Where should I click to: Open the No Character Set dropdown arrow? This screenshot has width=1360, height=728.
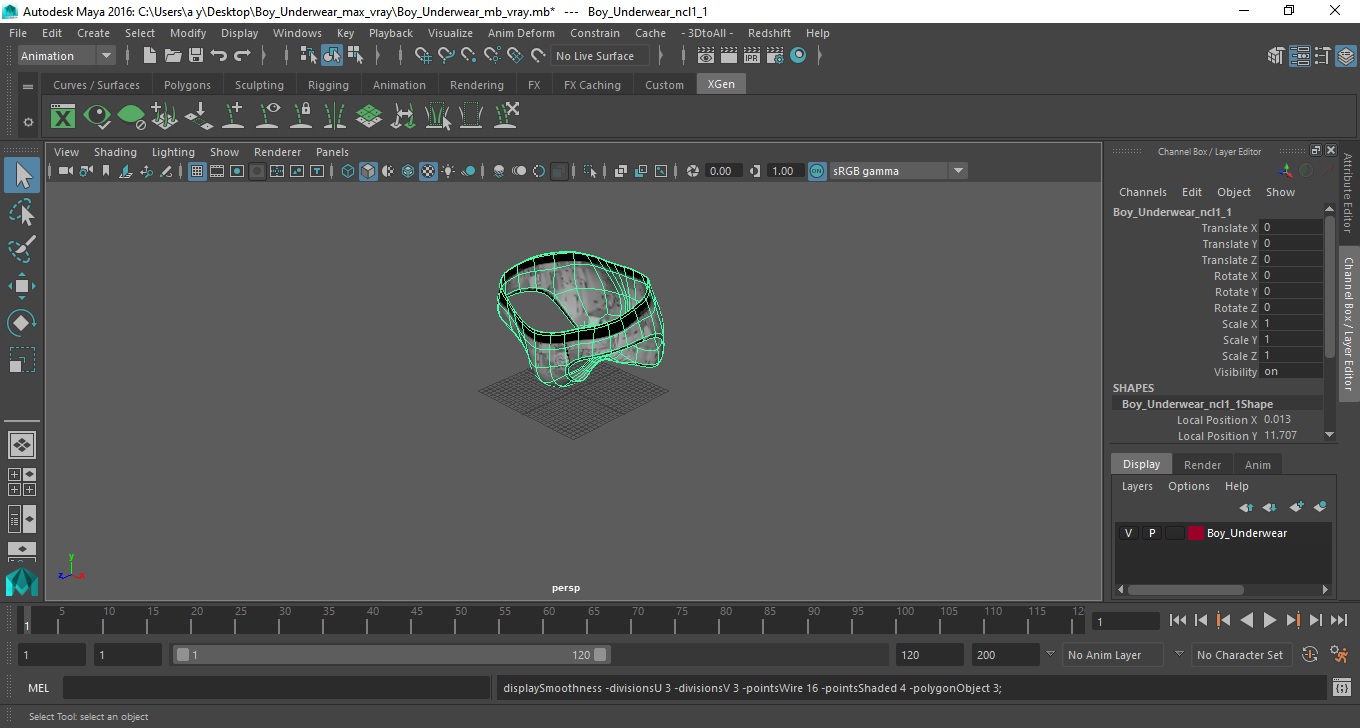(1179, 655)
